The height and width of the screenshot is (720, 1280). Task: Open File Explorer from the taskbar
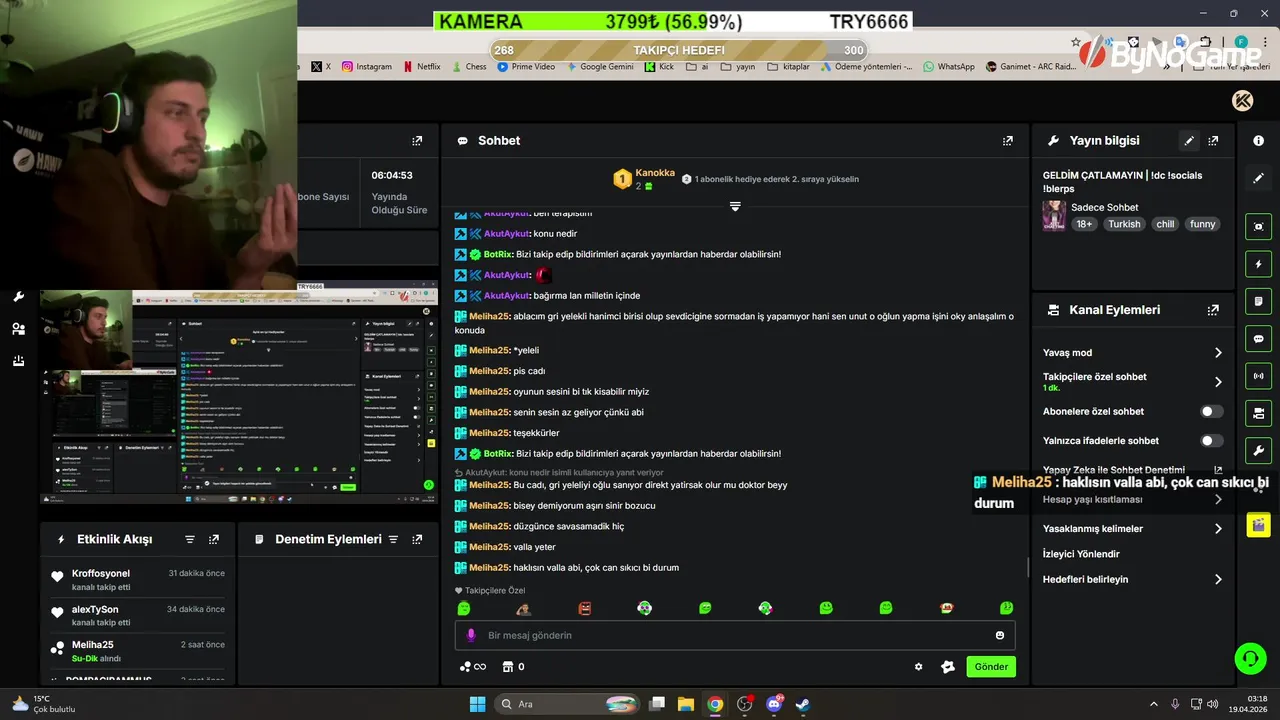(x=686, y=704)
